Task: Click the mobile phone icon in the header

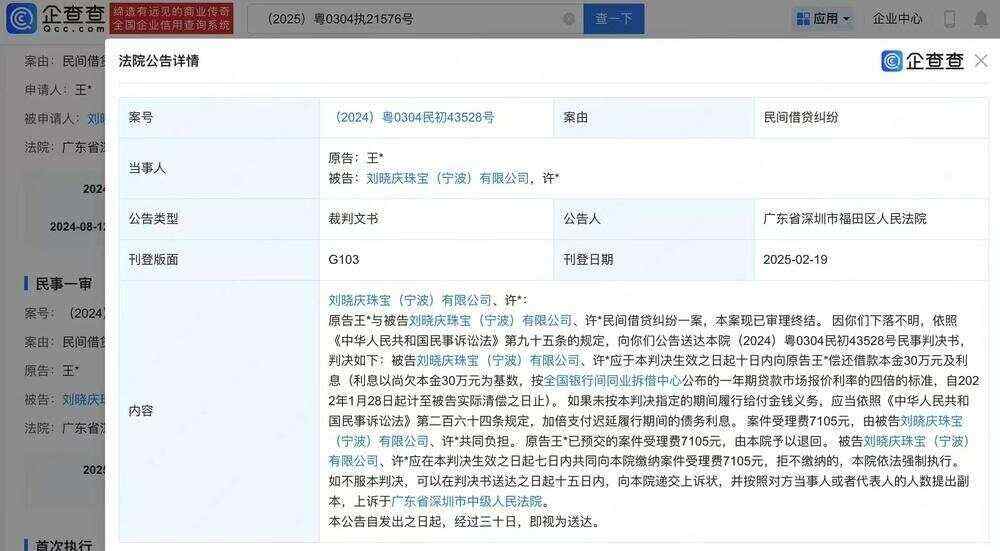Action: [950, 19]
